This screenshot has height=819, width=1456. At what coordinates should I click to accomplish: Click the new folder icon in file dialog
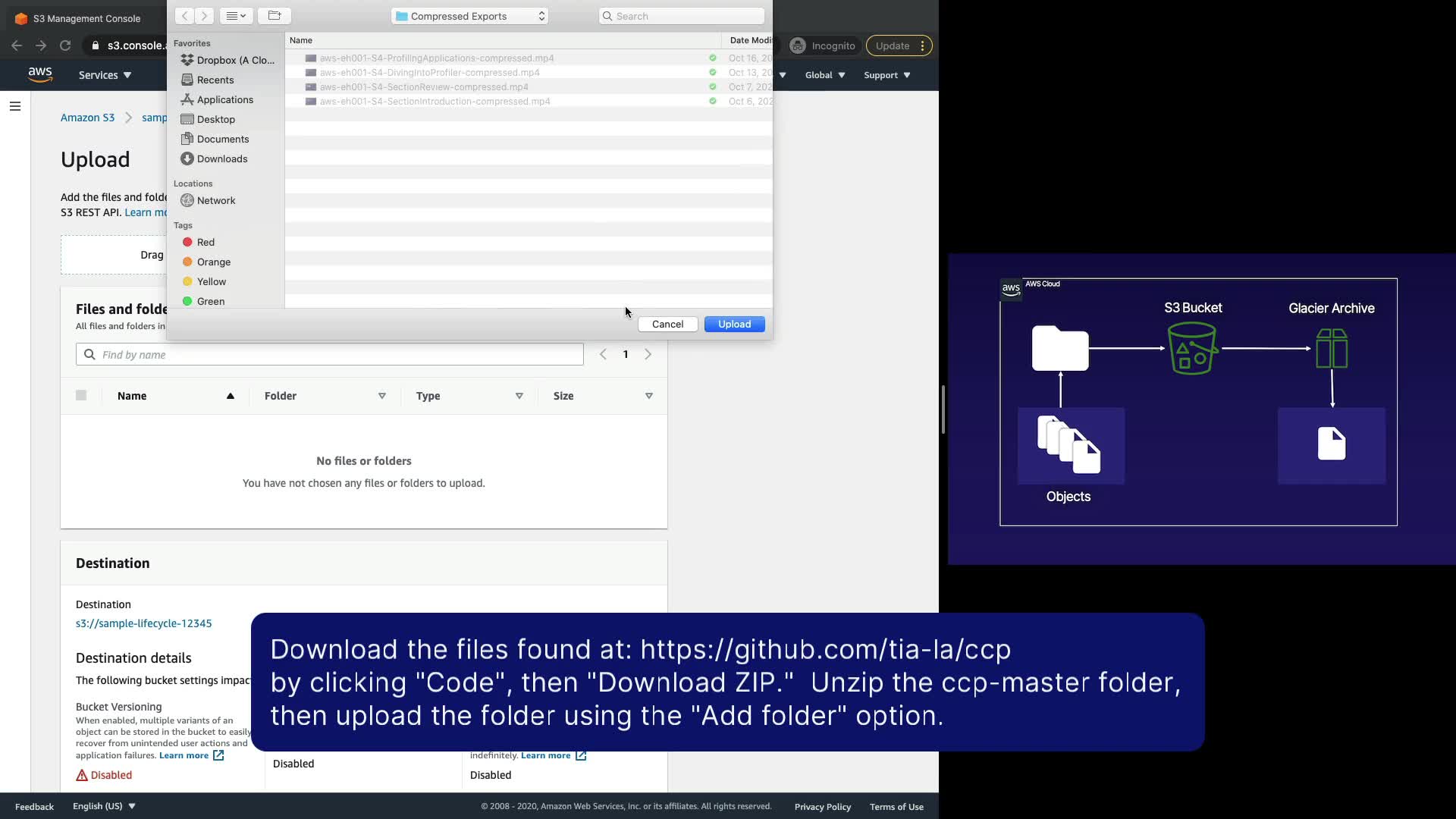[274, 16]
